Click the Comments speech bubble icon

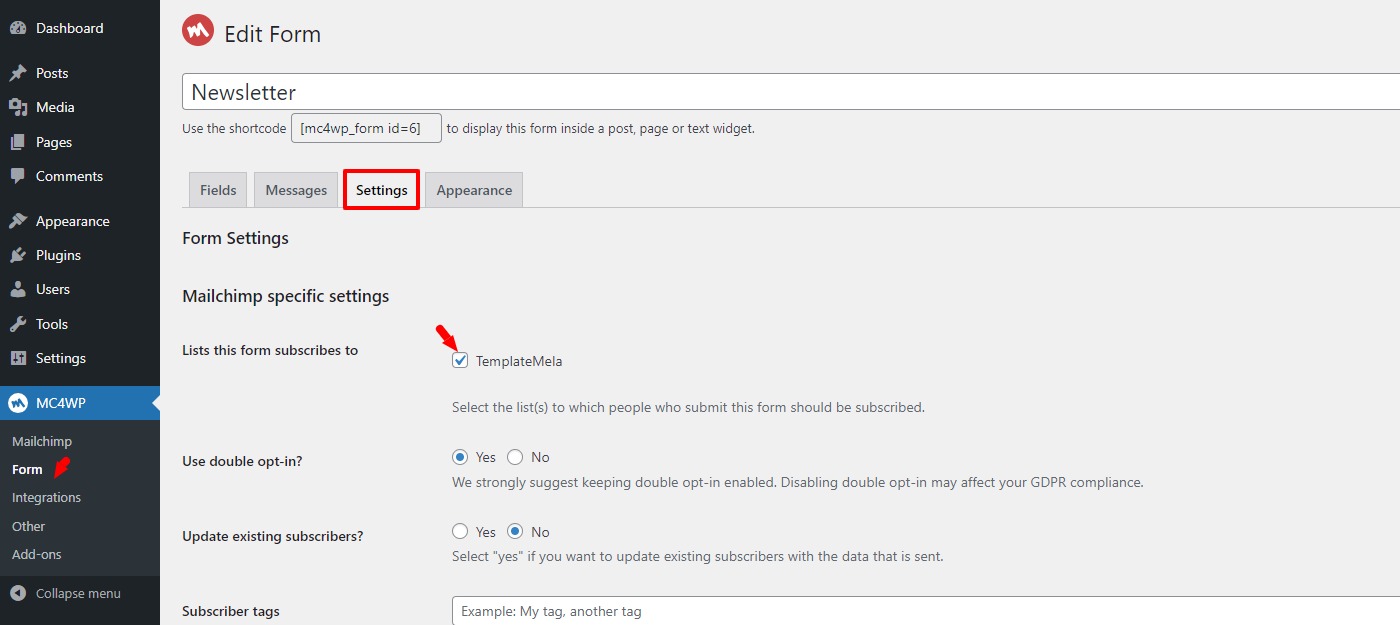(x=18, y=176)
